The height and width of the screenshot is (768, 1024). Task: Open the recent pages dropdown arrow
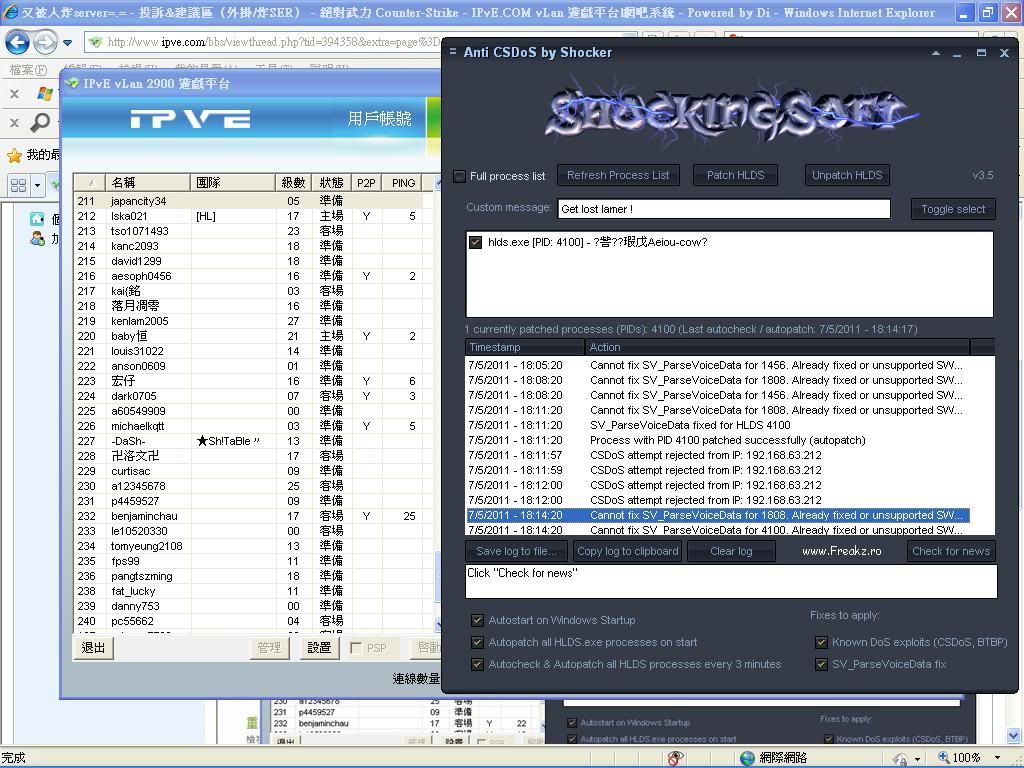click(67, 43)
